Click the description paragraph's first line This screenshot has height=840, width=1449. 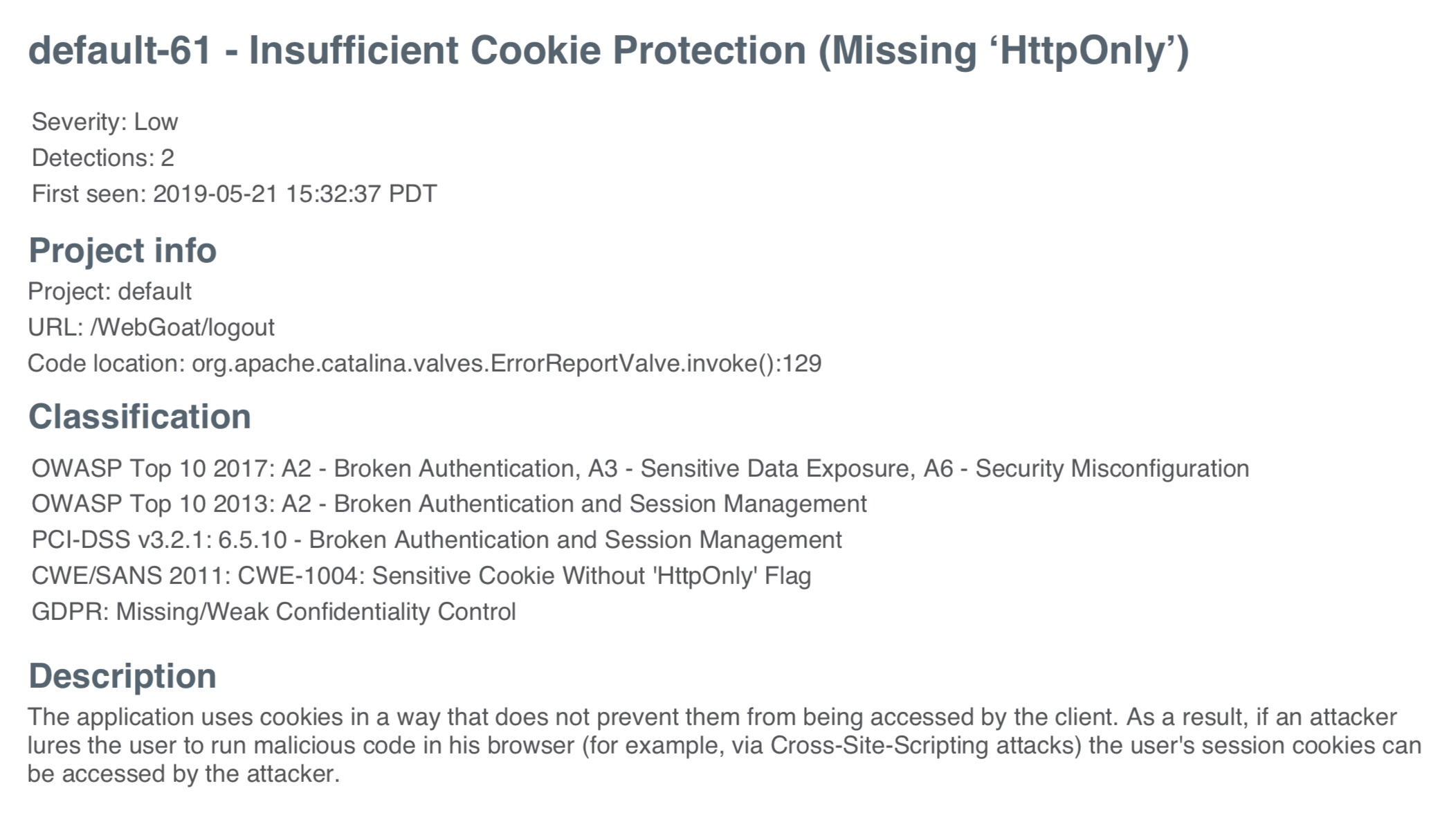pos(712,717)
